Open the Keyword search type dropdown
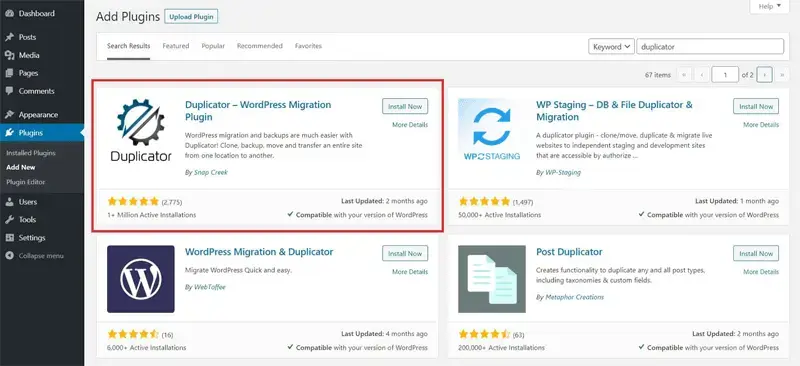Screen dimensions: 800x366 (611, 46)
